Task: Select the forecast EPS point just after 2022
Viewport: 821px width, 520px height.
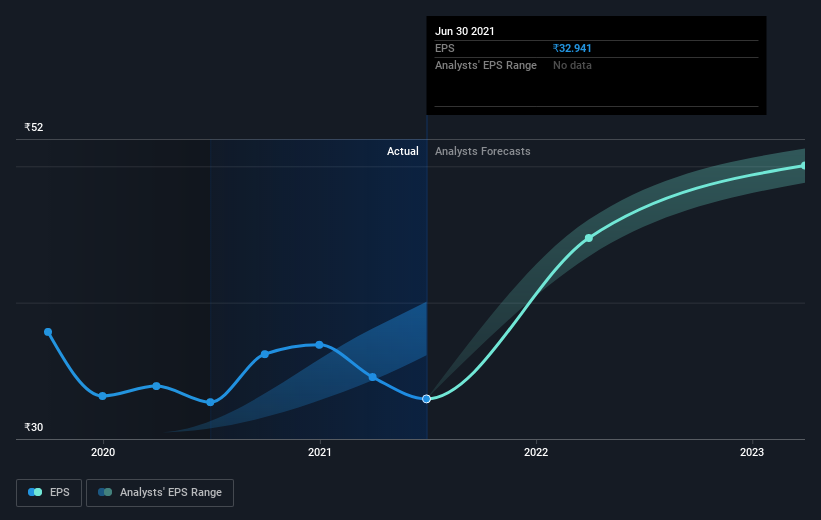Action: [589, 238]
